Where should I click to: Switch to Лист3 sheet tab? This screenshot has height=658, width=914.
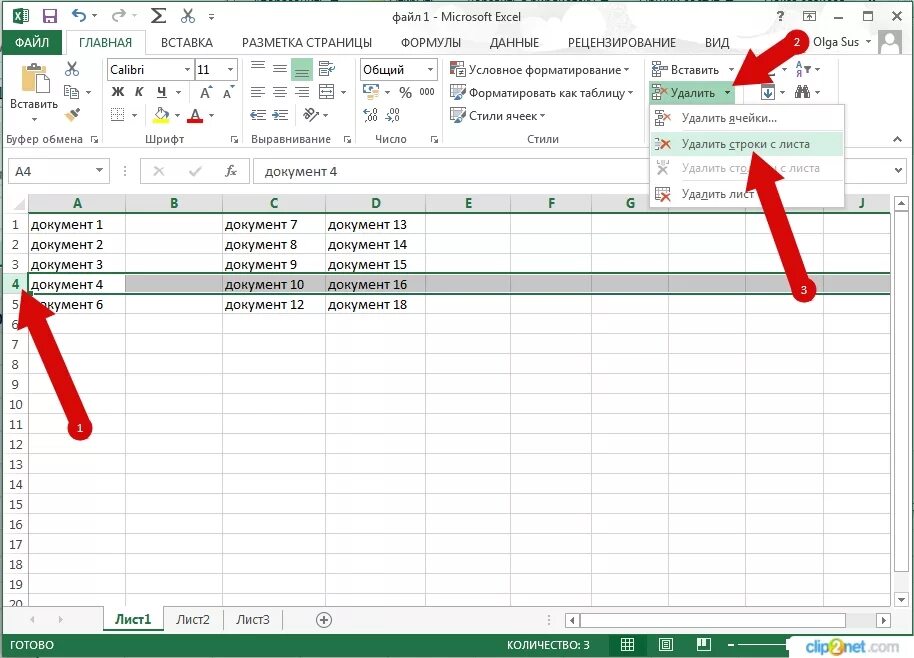[x=252, y=619]
